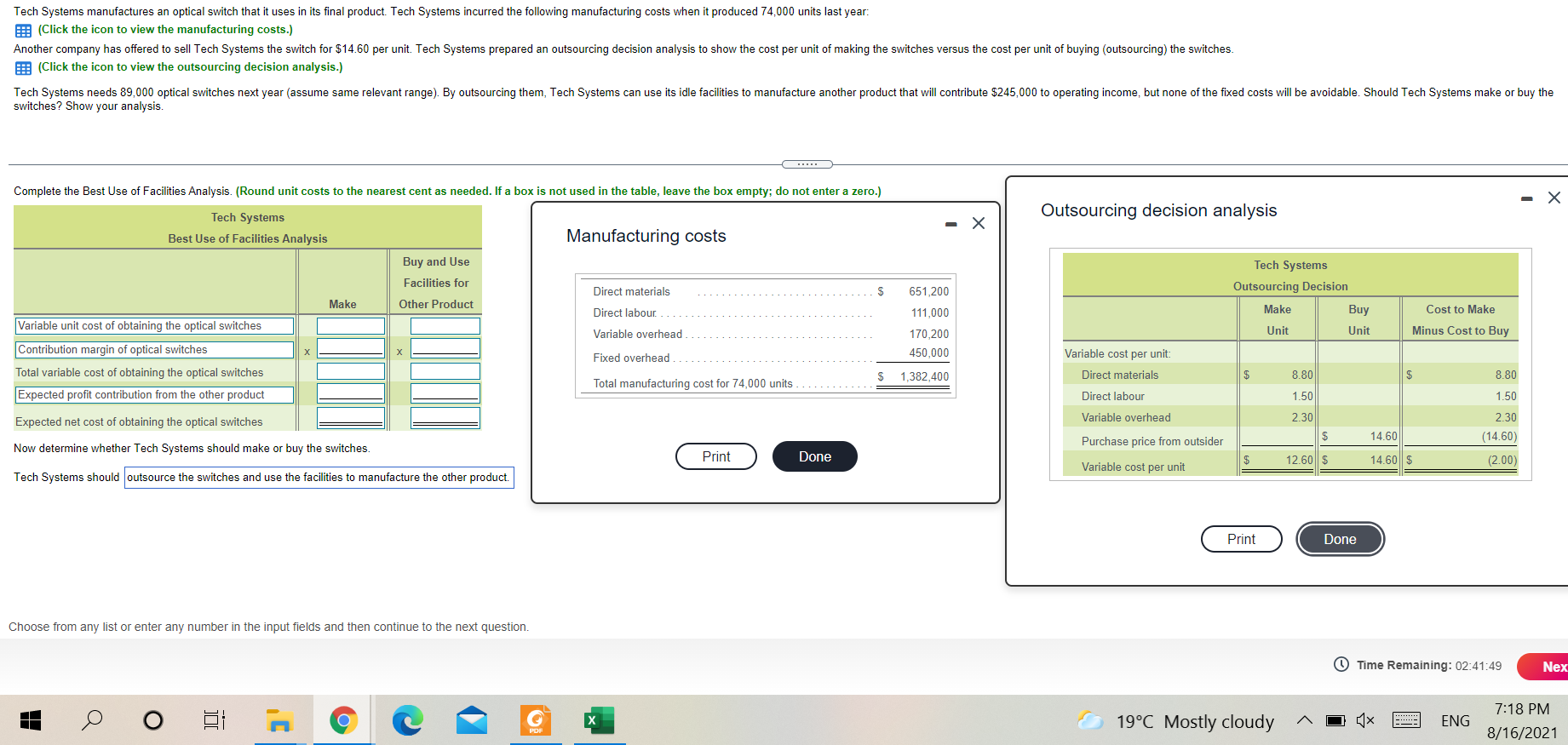Minimize the Manufacturing costs dialog
Screen dimensions: 1568x745
pyautogui.click(x=951, y=224)
